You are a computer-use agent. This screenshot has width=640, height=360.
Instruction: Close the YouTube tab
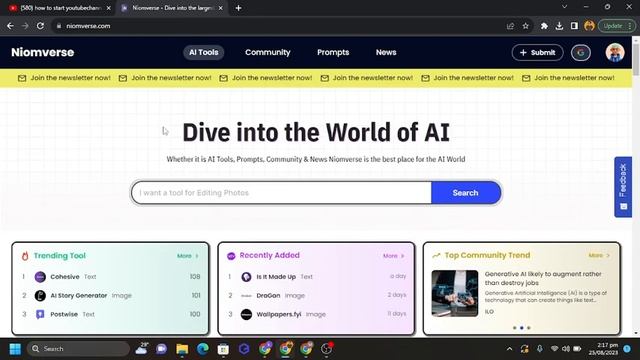tap(109, 8)
